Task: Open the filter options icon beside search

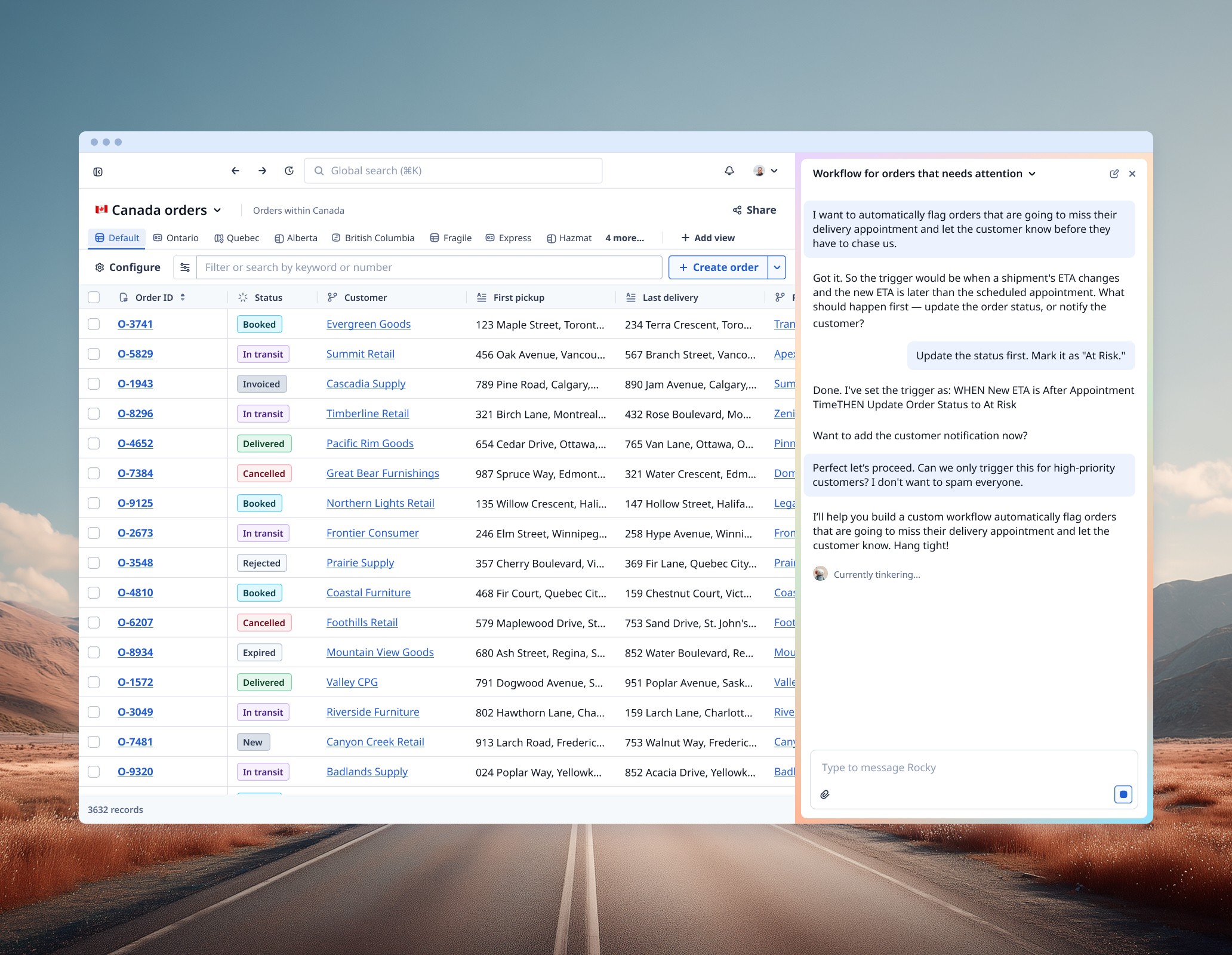Action: [x=185, y=267]
